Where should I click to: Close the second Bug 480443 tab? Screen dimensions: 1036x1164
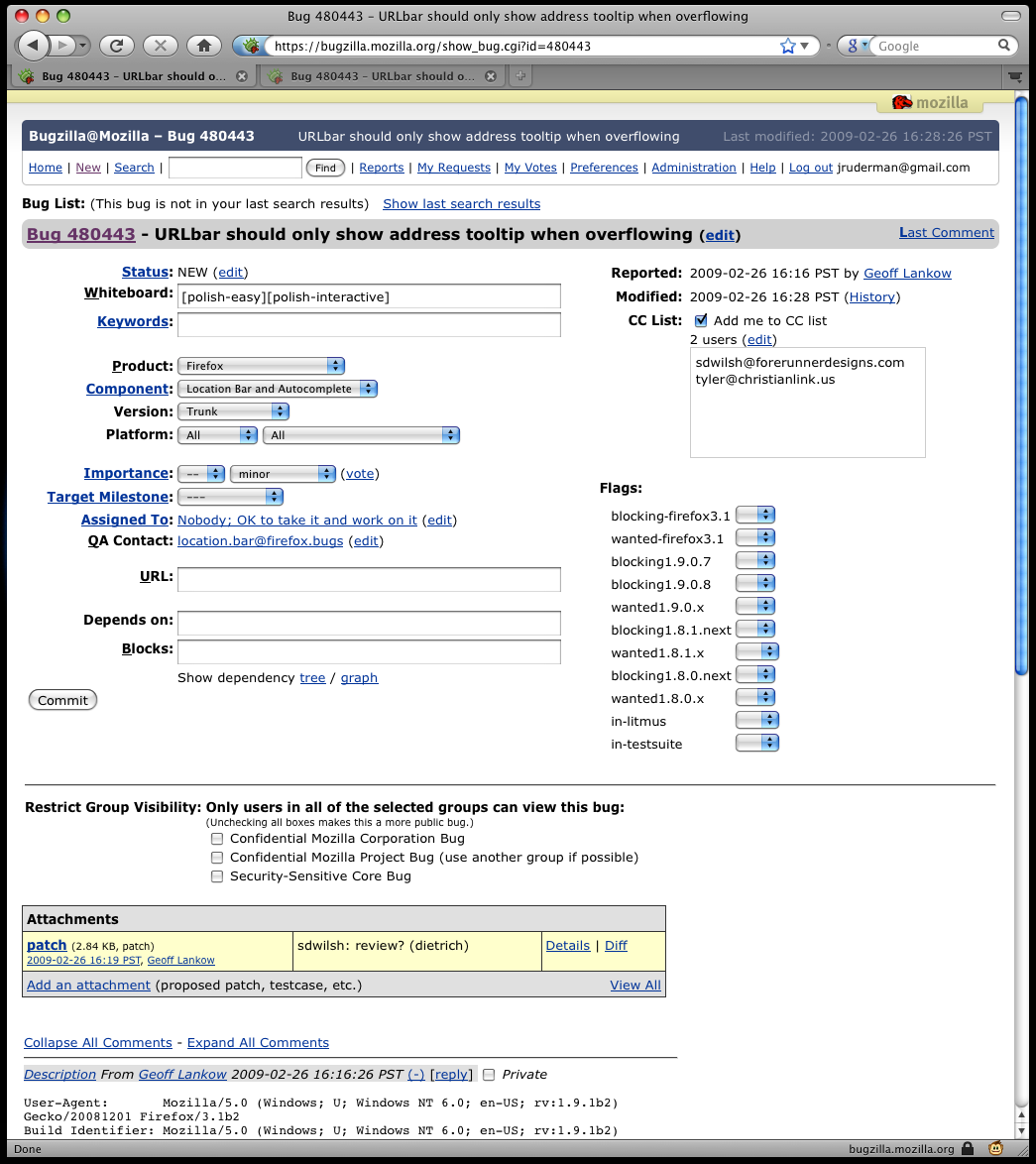tap(491, 75)
